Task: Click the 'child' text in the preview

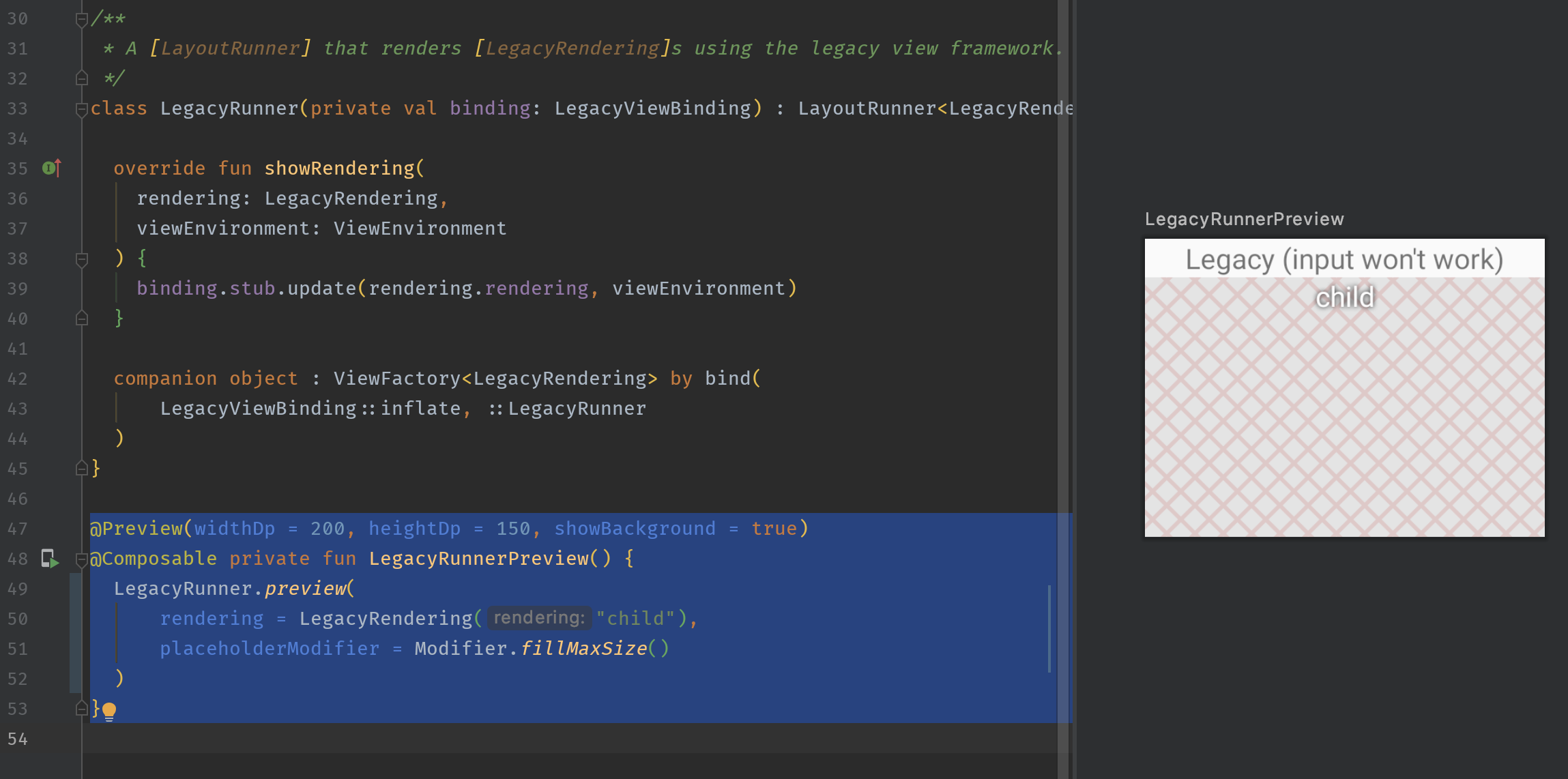Action: [x=1344, y=298]
